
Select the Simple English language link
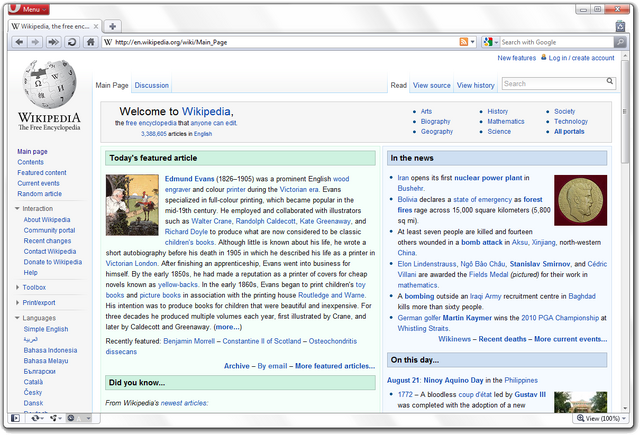[x=46, y=329]
